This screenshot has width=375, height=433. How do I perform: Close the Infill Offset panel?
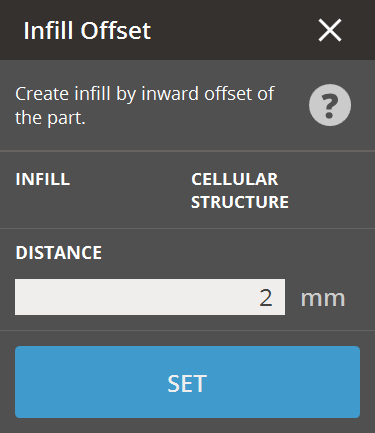[330, 30]
